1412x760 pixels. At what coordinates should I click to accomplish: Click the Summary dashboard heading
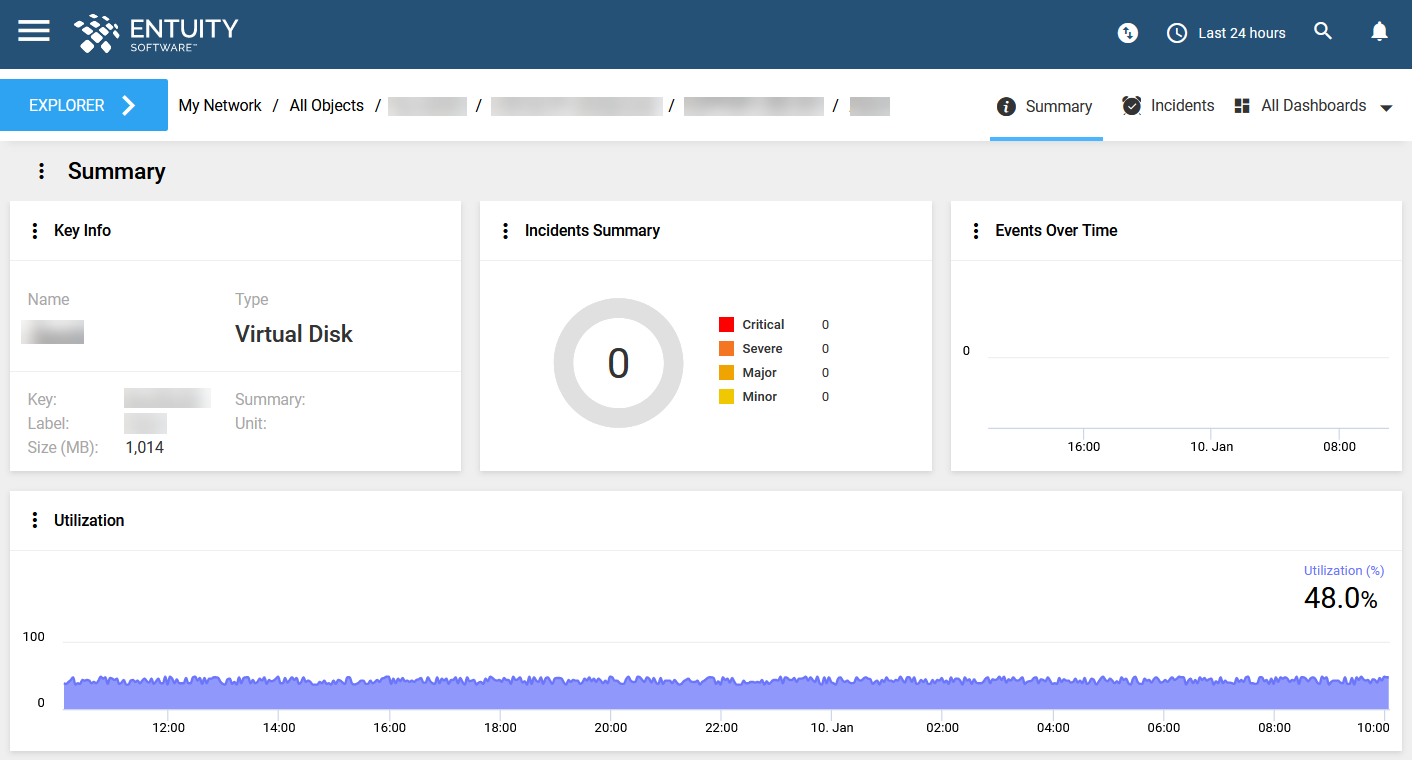tap(116, 172)
